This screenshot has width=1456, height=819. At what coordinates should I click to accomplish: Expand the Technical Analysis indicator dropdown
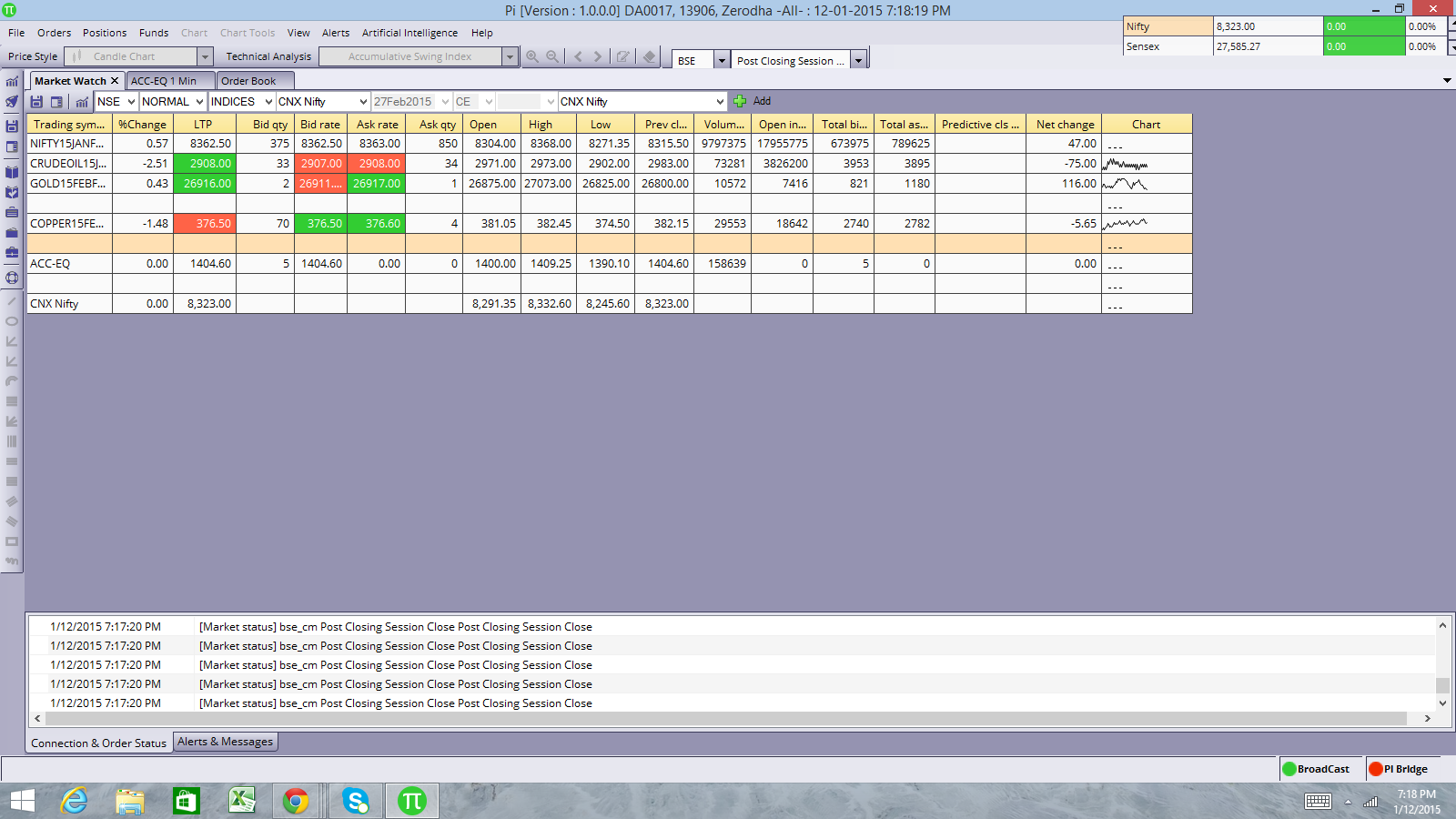(510, 56)
